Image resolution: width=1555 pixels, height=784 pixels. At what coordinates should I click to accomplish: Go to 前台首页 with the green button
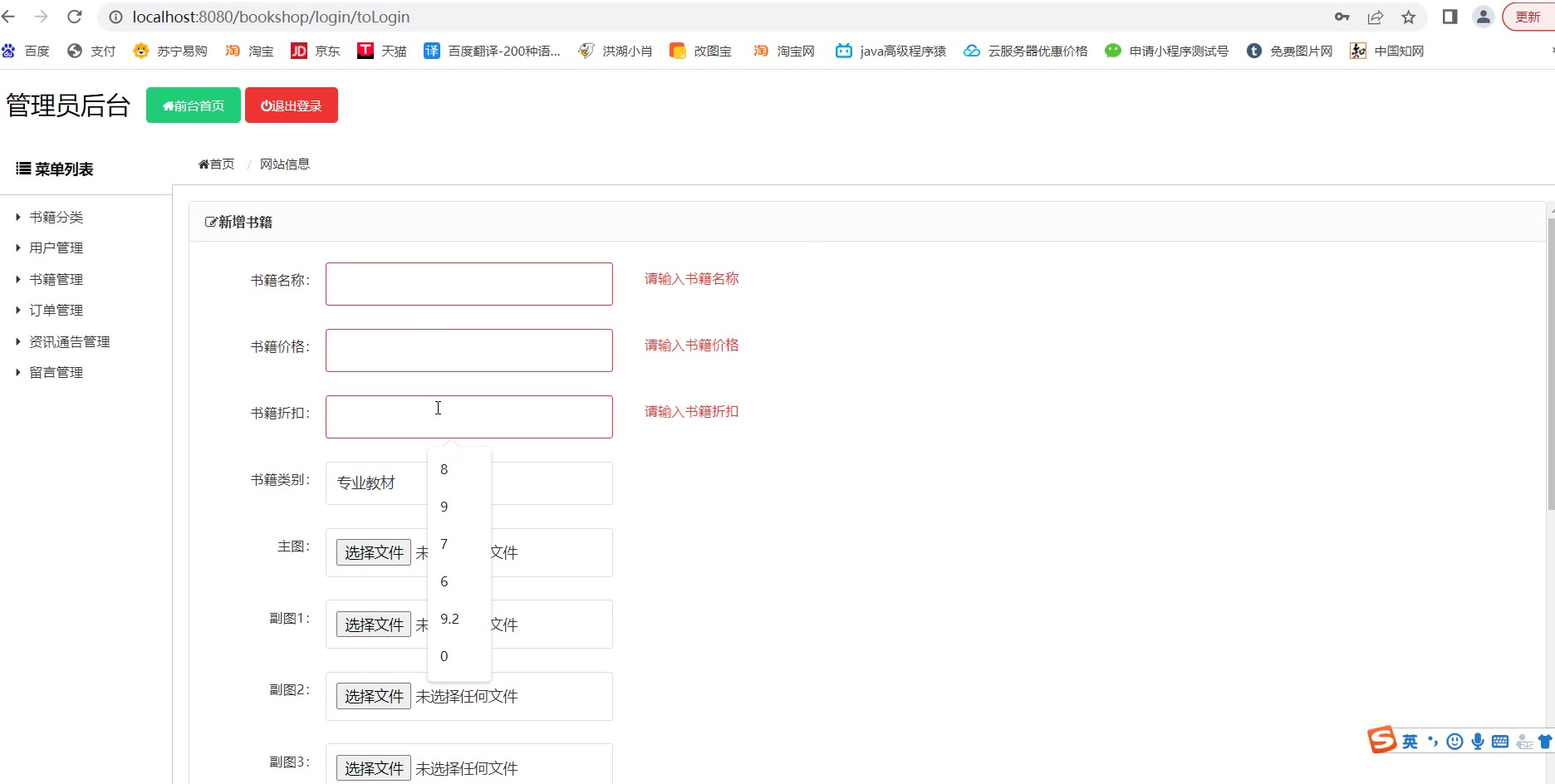point(194,105)
